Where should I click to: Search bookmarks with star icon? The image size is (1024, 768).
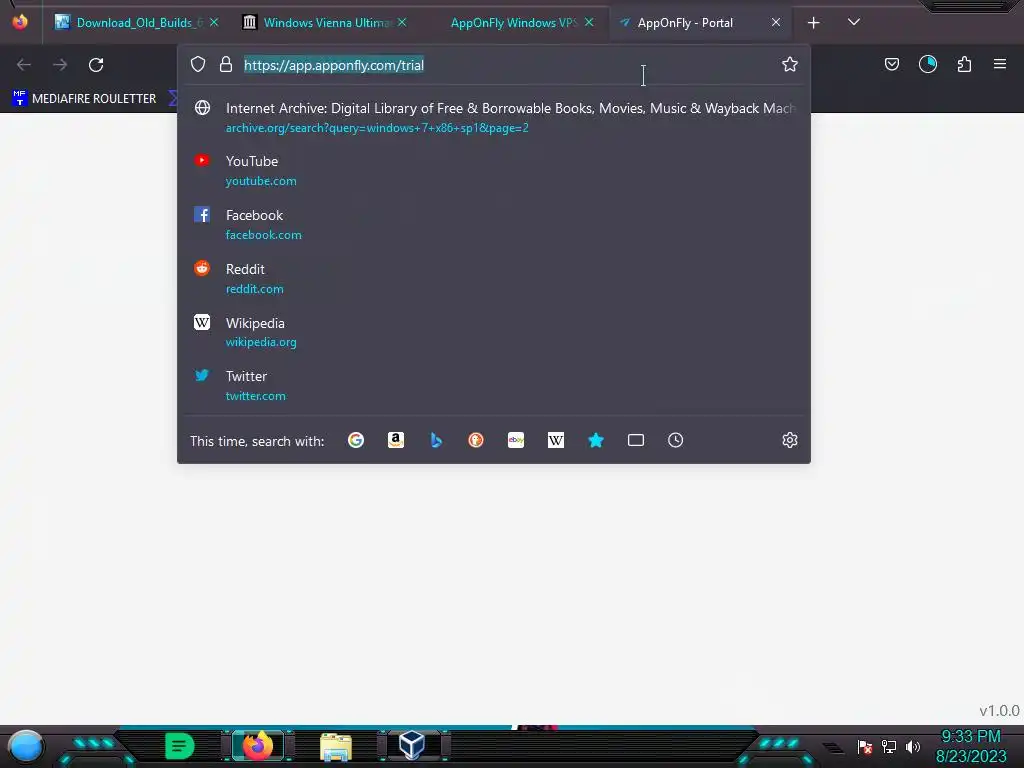596,440
